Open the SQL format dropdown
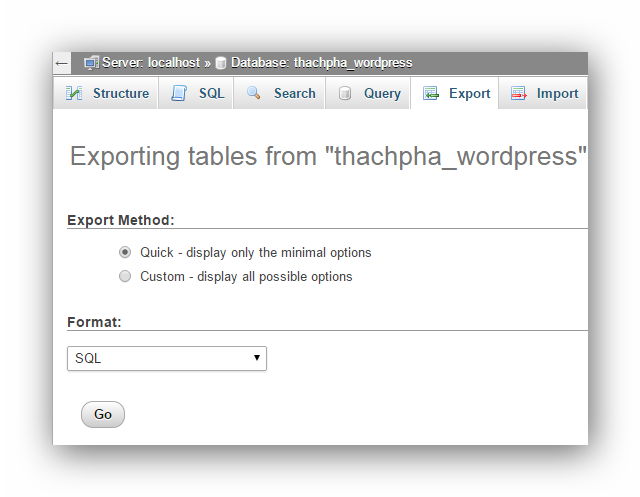The image size is (640, 497). coord(166,358)
